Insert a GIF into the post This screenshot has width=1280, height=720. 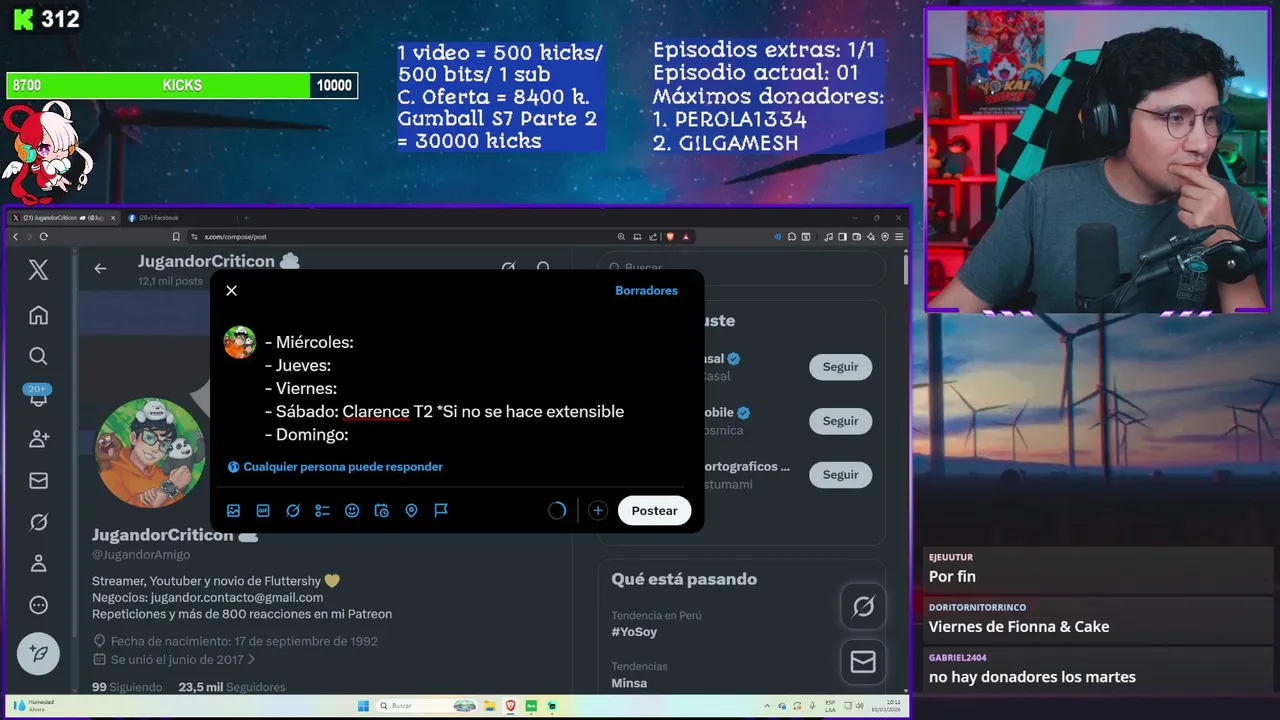coord(263,511)
